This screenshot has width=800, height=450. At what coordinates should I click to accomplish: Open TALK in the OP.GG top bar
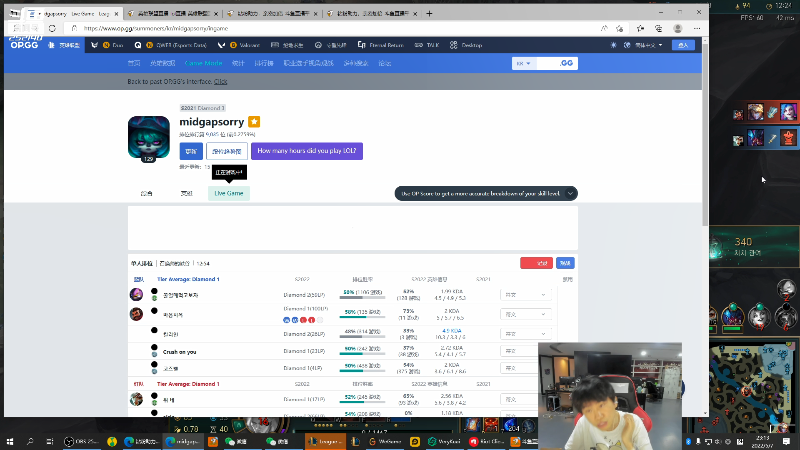point(427,45)
